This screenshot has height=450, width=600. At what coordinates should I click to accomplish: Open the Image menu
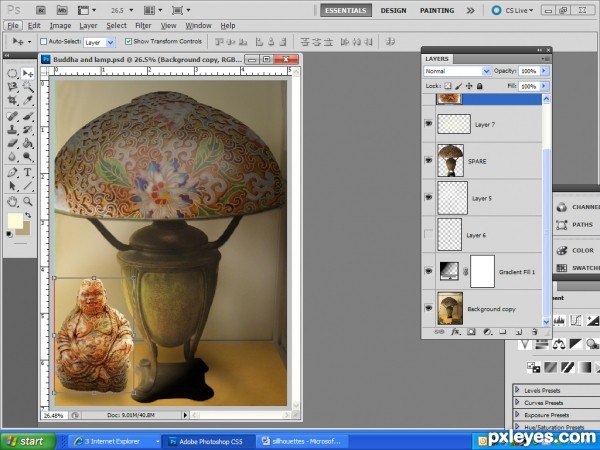(60, 26)
